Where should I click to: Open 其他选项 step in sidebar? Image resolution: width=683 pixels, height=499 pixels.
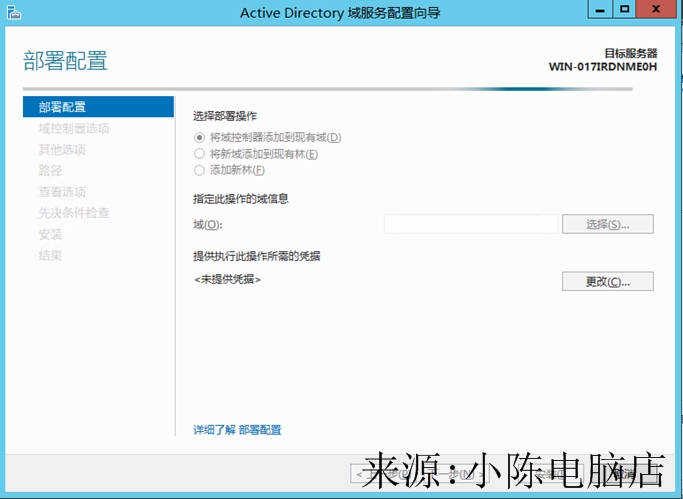[x=62, y=149]
